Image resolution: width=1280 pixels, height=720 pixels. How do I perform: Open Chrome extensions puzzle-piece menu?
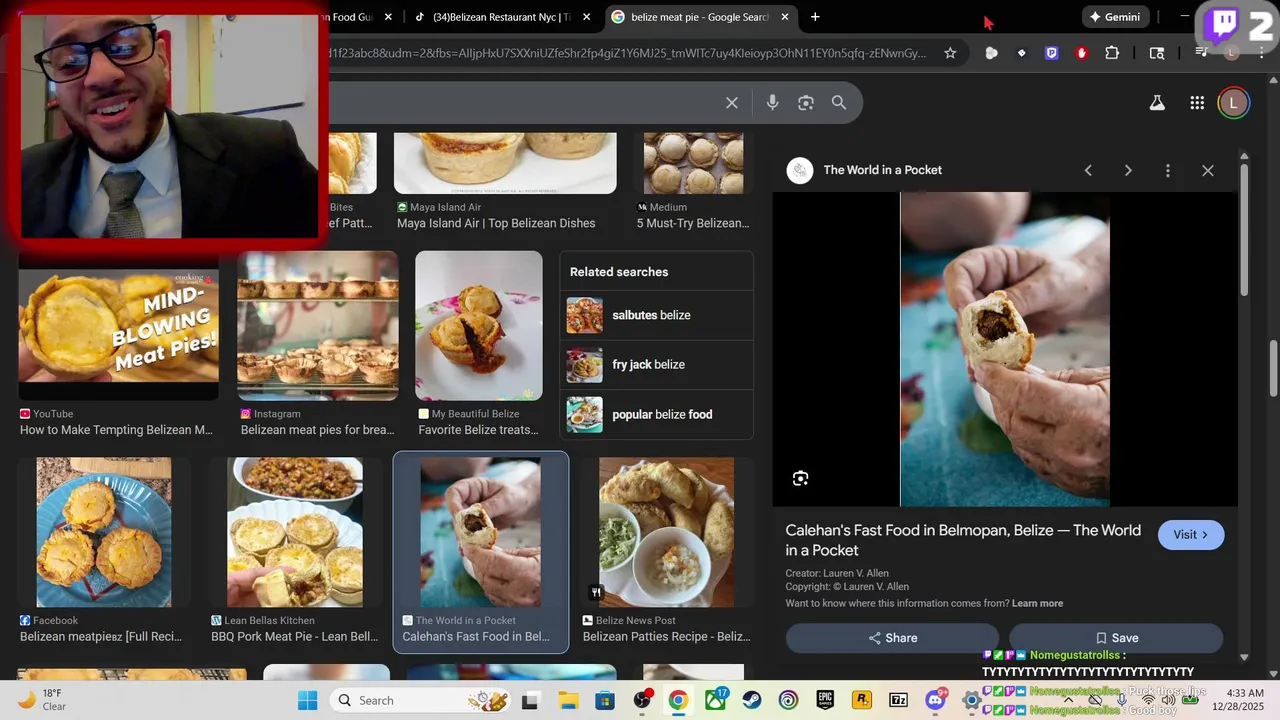click(1112, 53)
